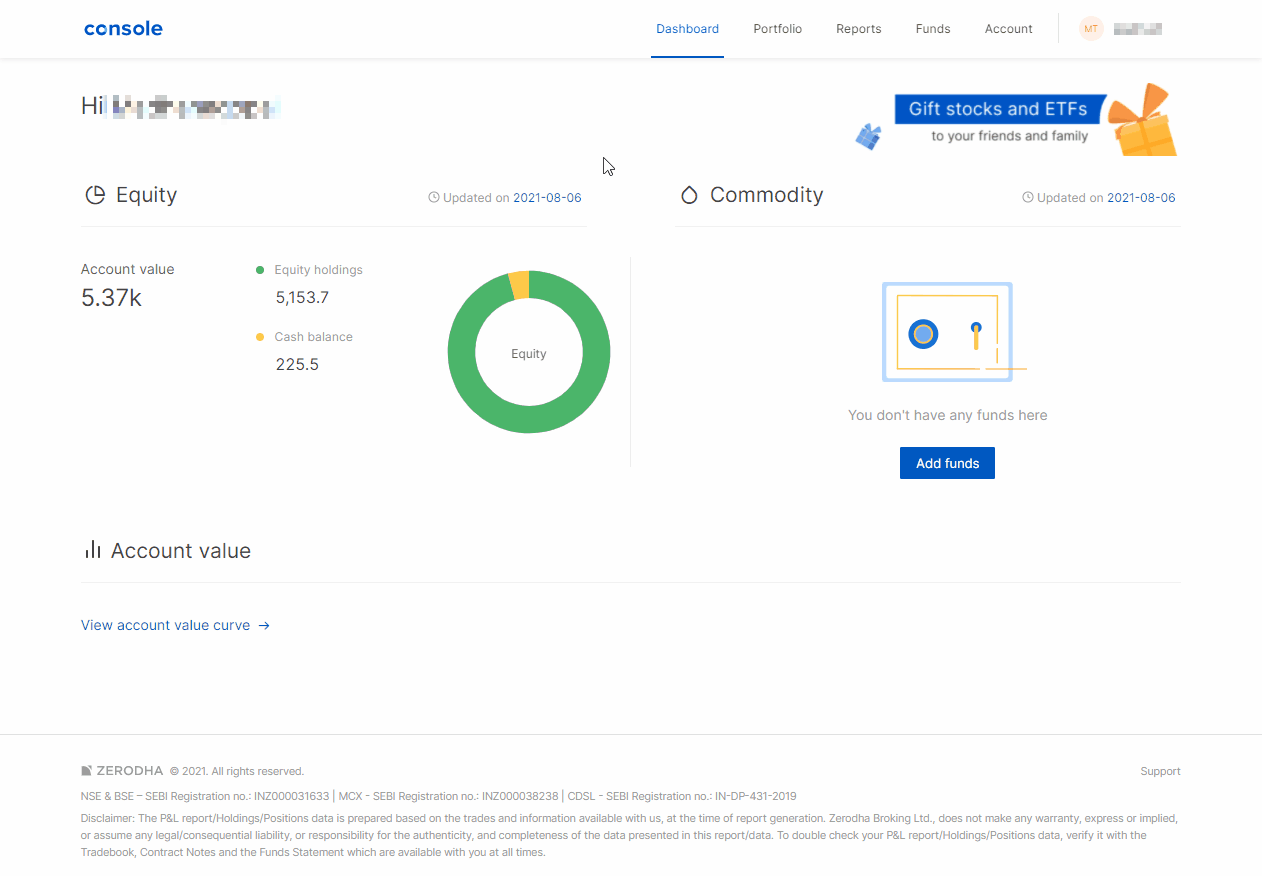Screen dimensions: 1262x876
Task: Click the Commodity droplet icon
Action: tap(689, 195)
